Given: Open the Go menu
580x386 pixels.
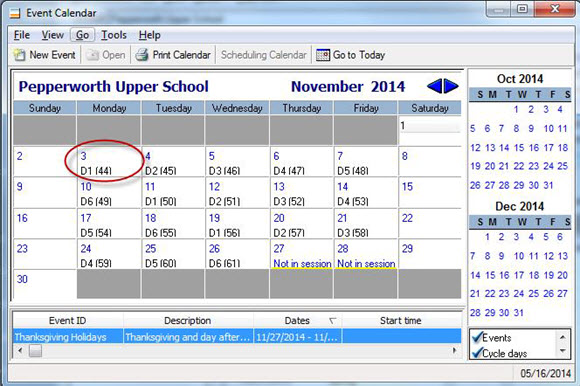Looking at the screenshot, I should [82, 35].
